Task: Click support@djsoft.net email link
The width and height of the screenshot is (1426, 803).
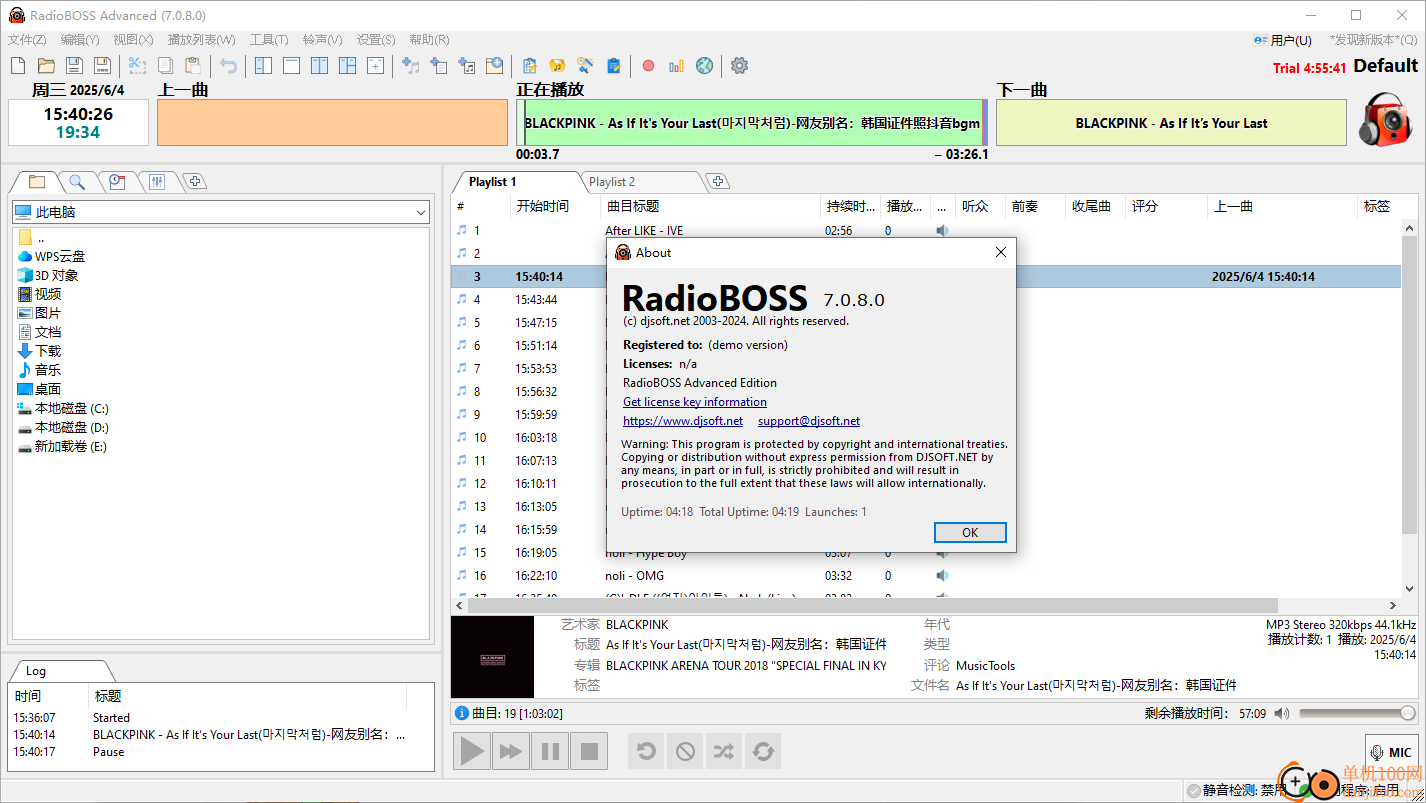Action: tap(809, 421)
